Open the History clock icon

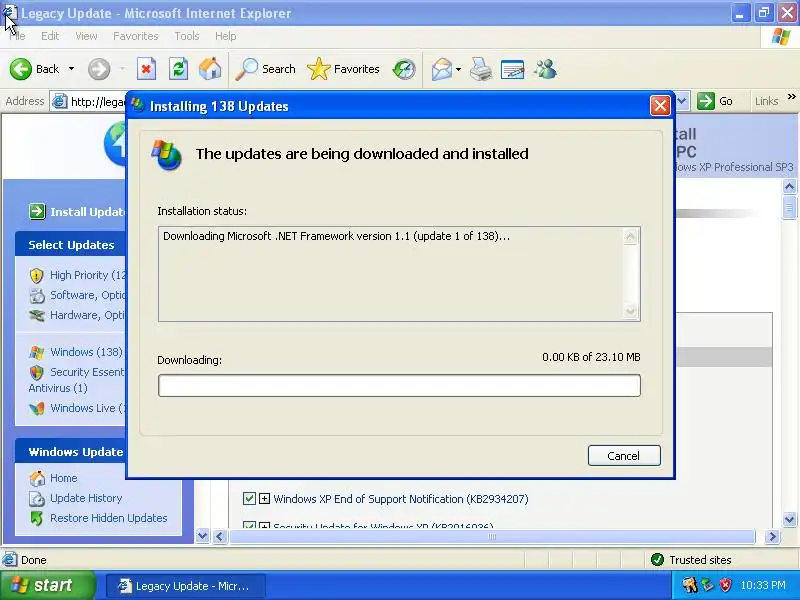click(x=404, y=69)
